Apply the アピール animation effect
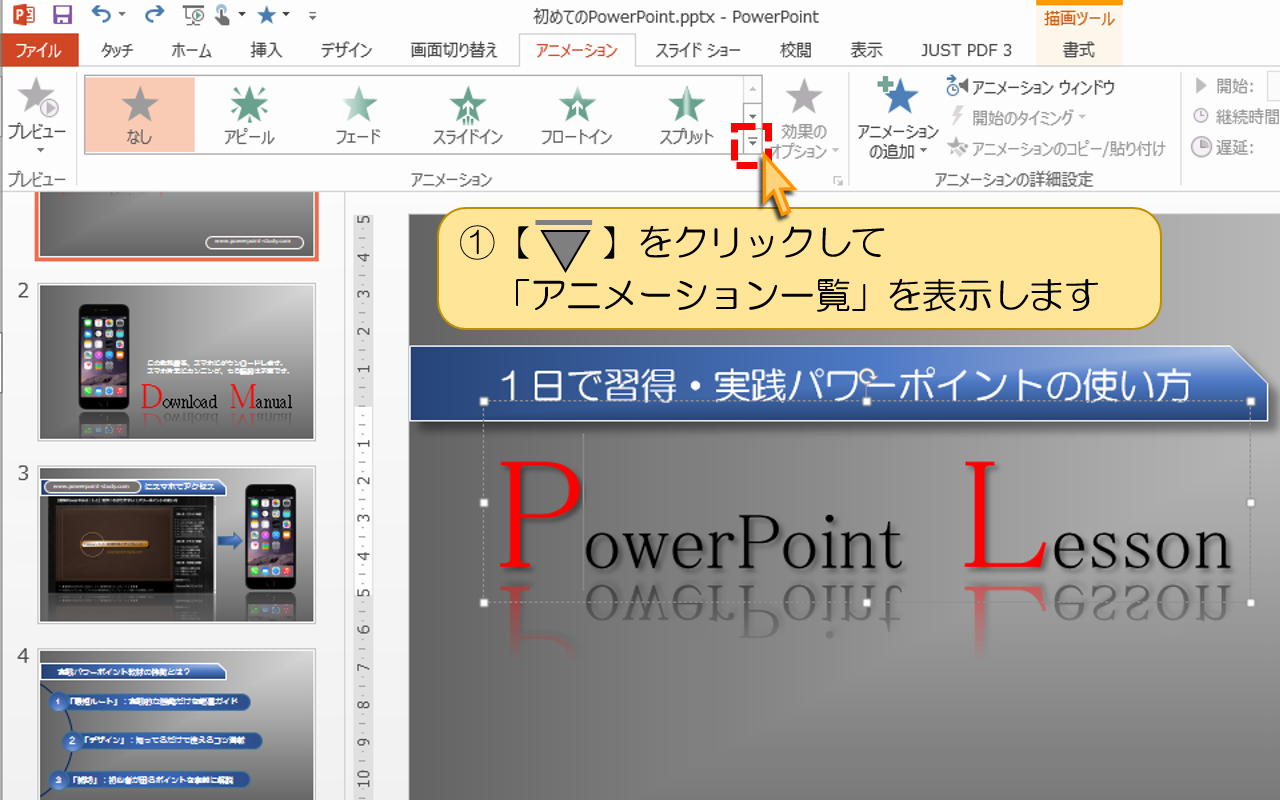The image size is (1280, 800). (249, 114)
